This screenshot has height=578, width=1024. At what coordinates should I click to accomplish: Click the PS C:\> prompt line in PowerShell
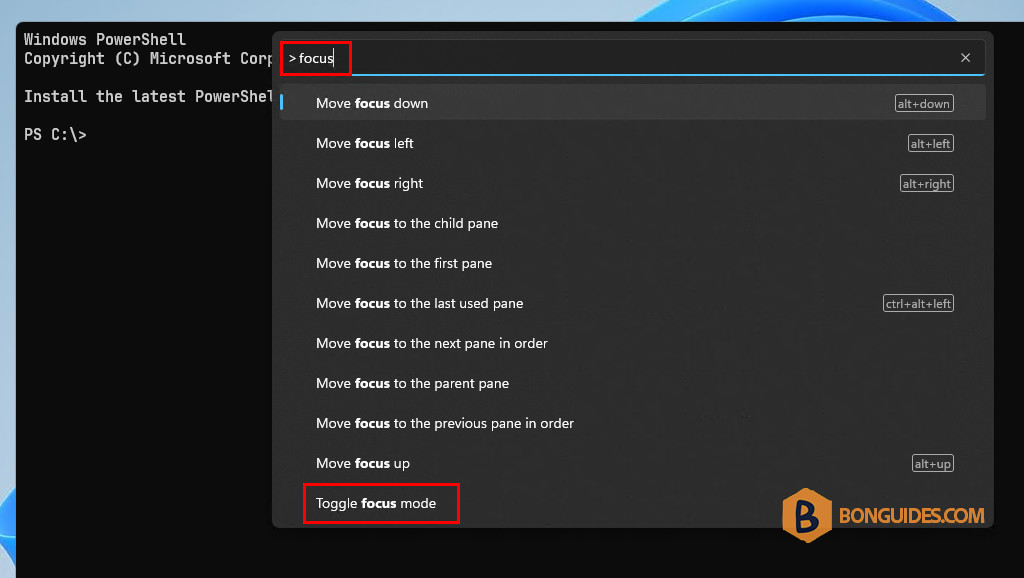pos(56,135)
